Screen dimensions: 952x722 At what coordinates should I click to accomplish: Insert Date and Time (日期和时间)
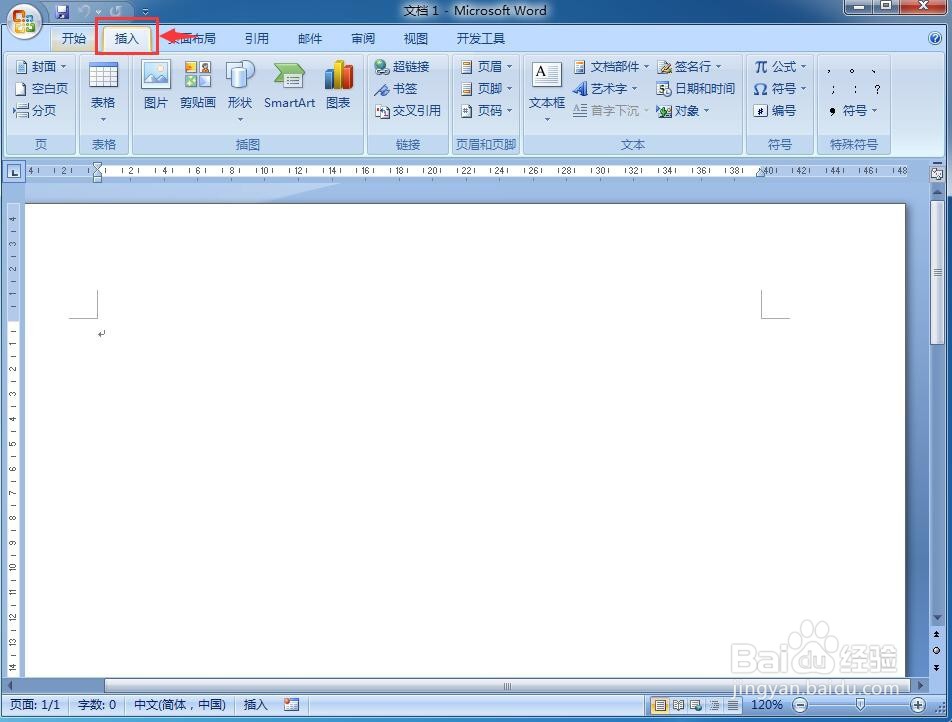696,89
